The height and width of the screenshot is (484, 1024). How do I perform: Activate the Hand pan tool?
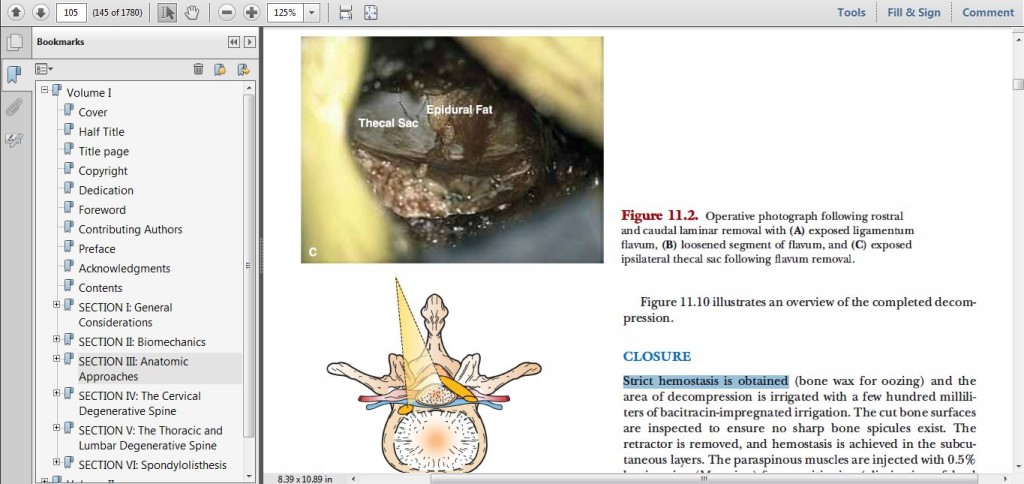click(x=191, y=12)
